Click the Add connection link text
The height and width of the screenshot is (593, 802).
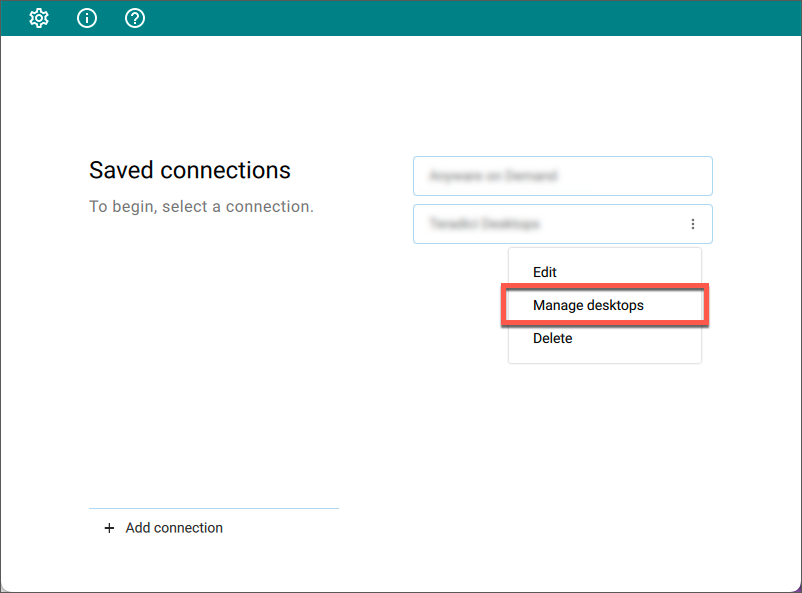click(x=174, y=528)
